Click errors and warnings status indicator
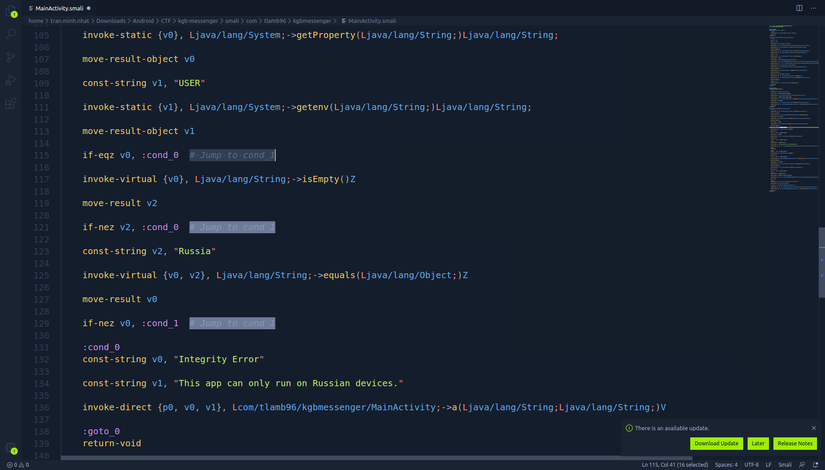Image resolution: width=825 pixels, height=470 pixels. (19, 465)
